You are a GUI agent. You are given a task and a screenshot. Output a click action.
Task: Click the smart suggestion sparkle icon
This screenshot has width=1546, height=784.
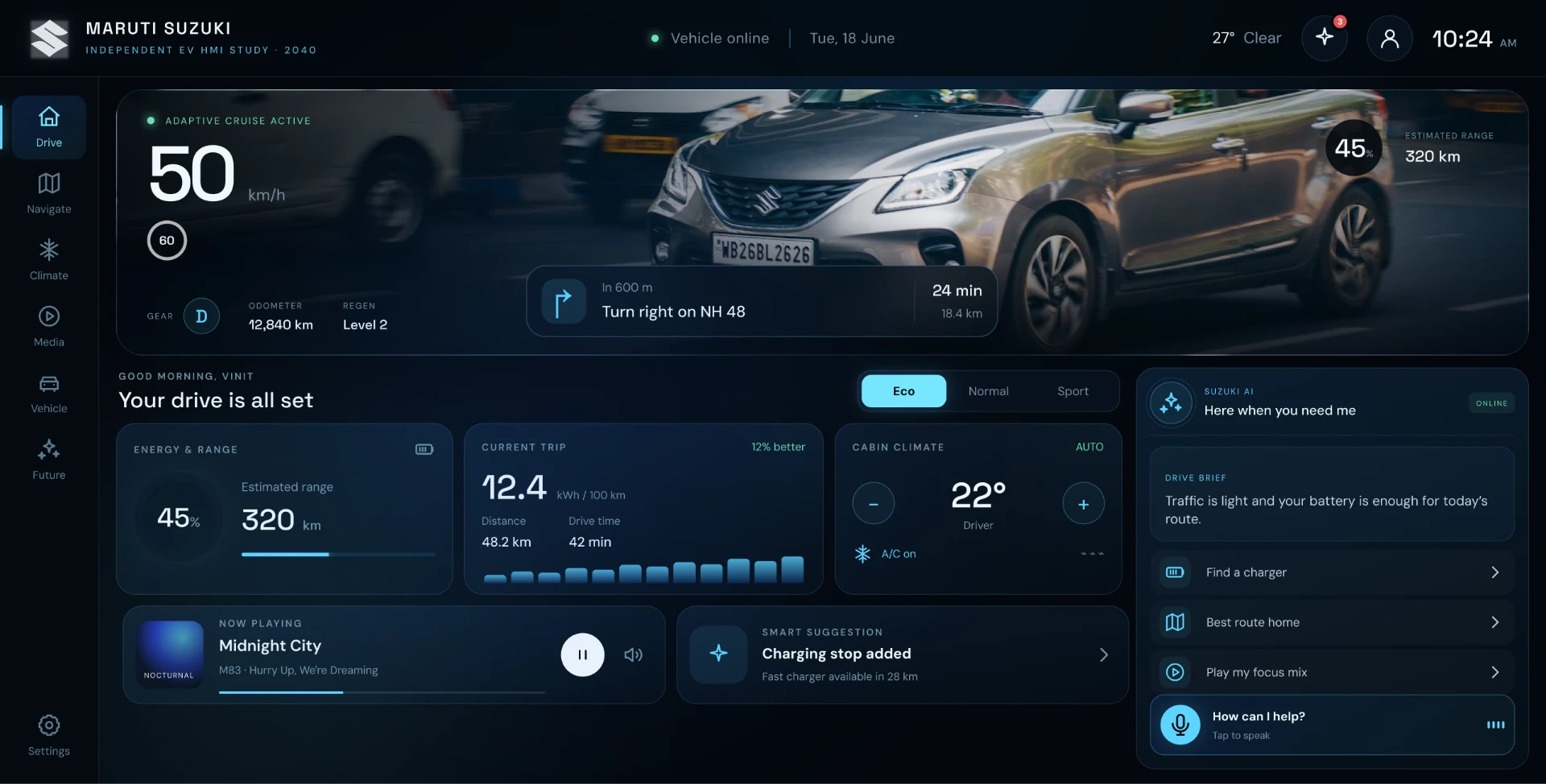pos(719,654)
